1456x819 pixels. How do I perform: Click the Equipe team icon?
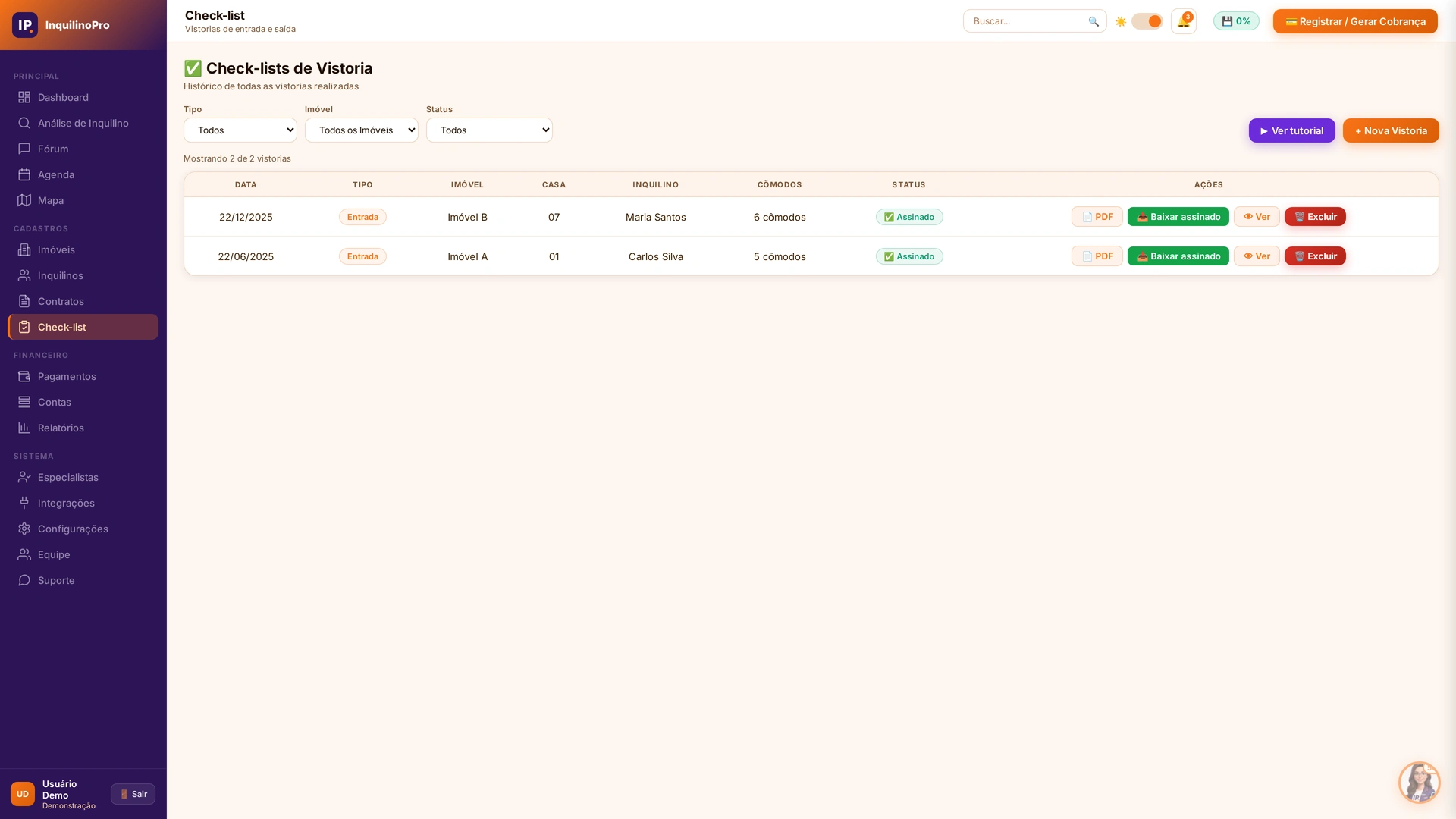24,554
